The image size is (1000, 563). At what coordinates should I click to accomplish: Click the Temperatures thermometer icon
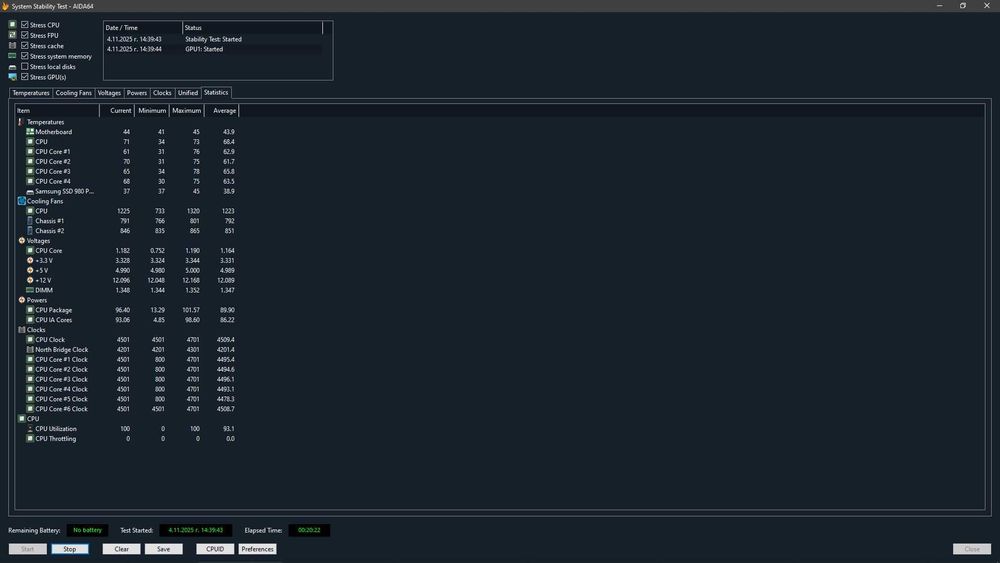pyautogui.click(x=21, y=122)
